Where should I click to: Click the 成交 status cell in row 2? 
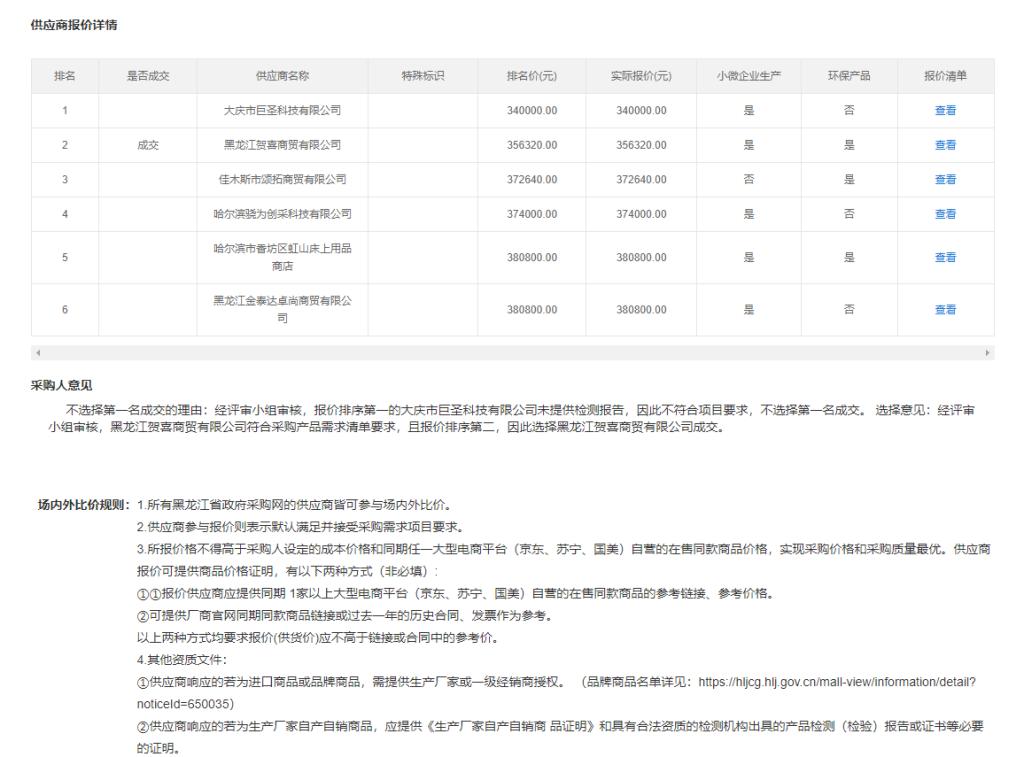coord(148,145)
